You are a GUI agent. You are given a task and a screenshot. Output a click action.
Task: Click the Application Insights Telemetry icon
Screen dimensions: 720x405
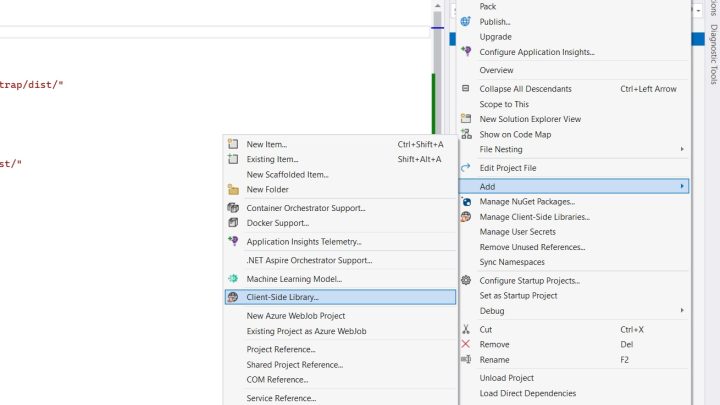click(x=233, y=241)
